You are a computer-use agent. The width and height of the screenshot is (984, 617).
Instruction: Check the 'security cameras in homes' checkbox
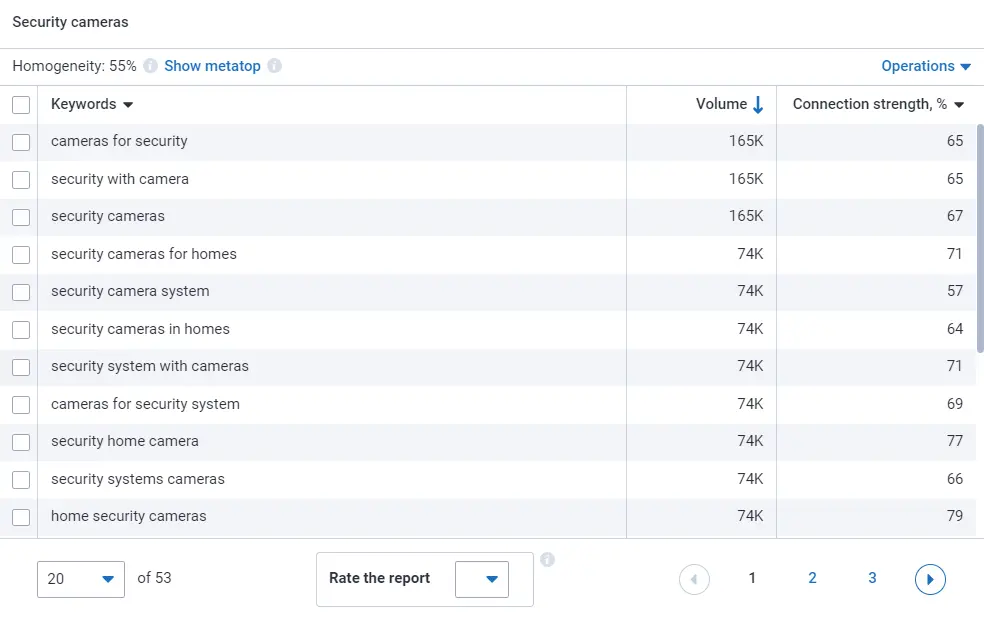click(x=21, y=330)
